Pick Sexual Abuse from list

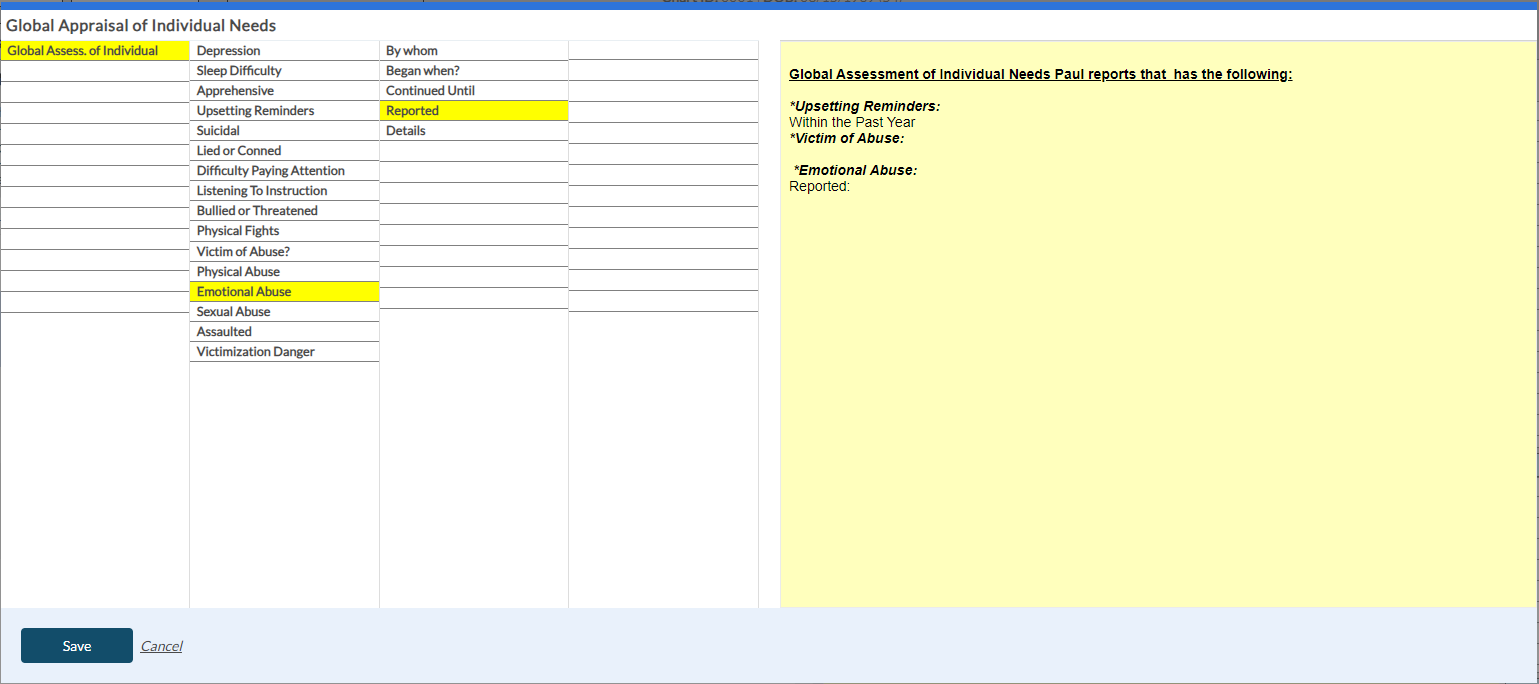(x=234, y=312)
